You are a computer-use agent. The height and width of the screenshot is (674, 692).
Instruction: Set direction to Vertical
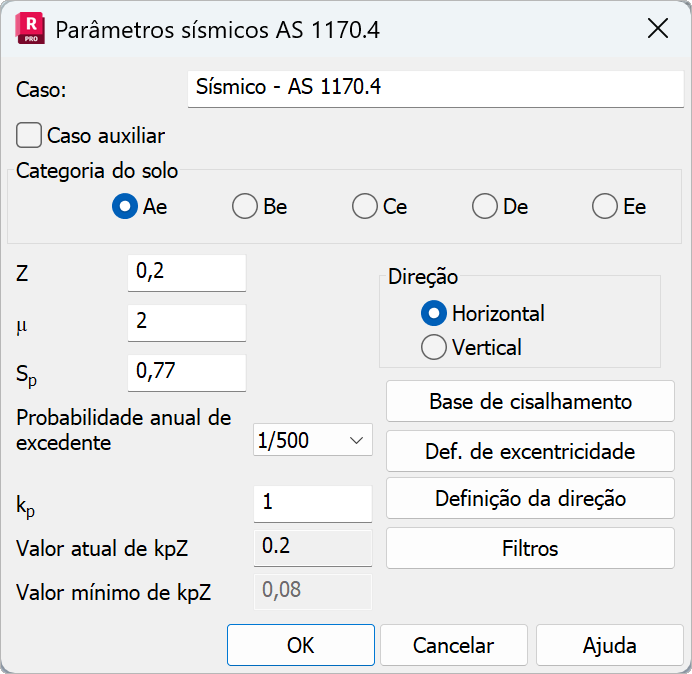click(x=434, y=347)
